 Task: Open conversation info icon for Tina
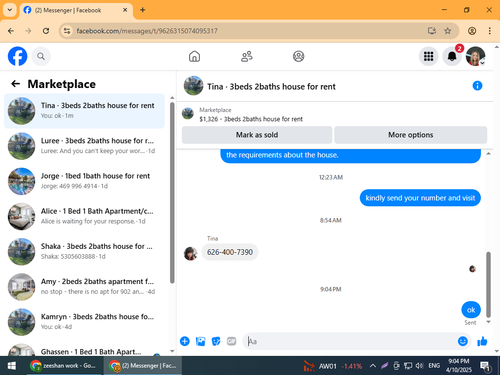477,86
